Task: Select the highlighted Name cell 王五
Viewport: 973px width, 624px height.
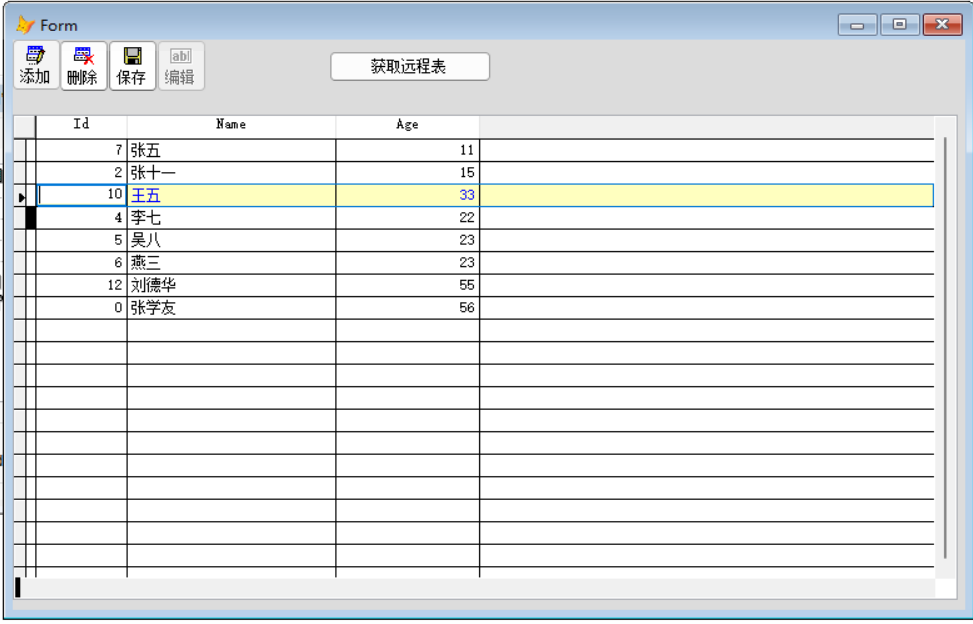Action: [x=231, y=195]
